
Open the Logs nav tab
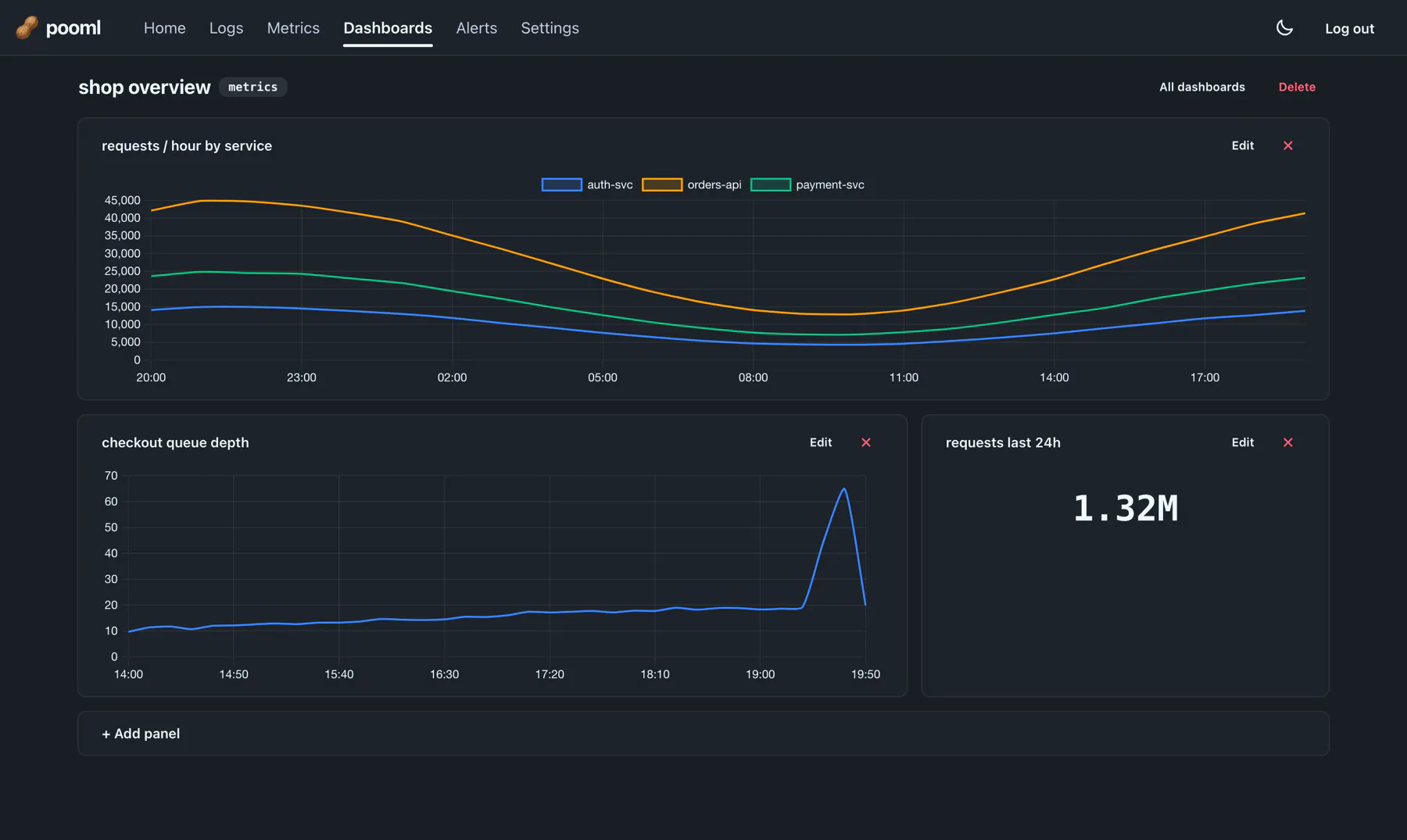click(x=226, y=28)
